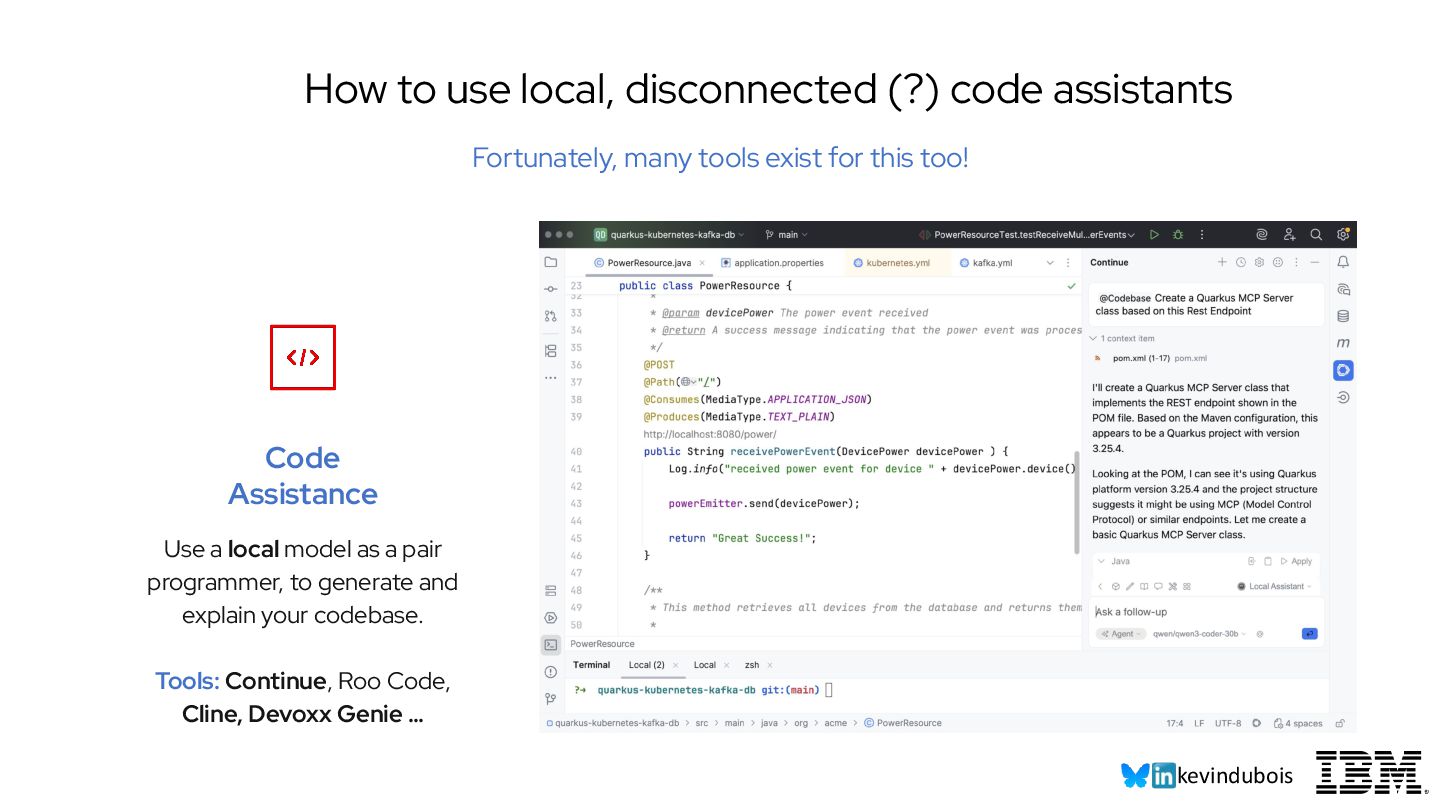This screenshot has height=810, width=1440.
Task: Copy the Java code block with clipboard icon
Action: coord(1267,562)
